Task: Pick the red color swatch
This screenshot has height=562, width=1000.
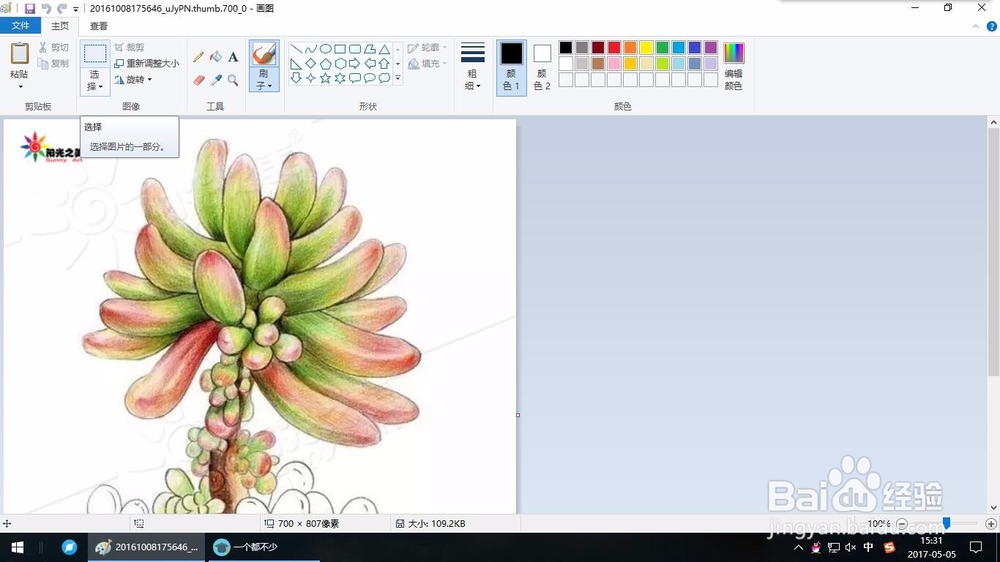Action: (x=614, y=47)
